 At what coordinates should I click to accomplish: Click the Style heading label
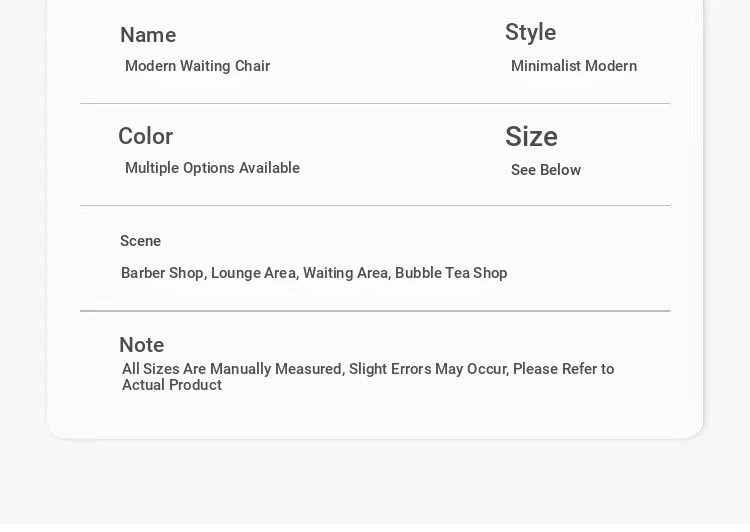[x=530, y=33]
